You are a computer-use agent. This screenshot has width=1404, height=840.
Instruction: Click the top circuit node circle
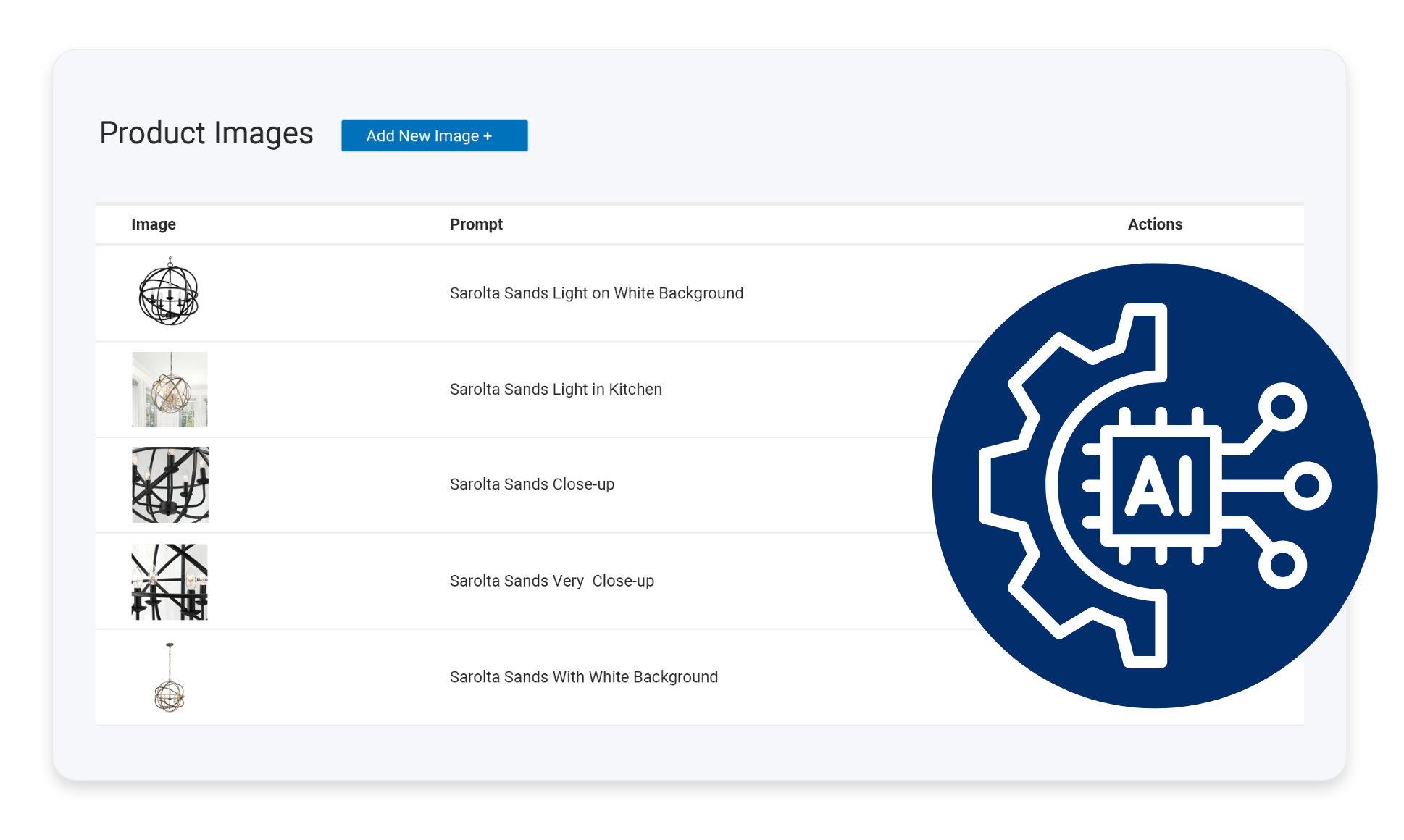tap(1282, 407)
